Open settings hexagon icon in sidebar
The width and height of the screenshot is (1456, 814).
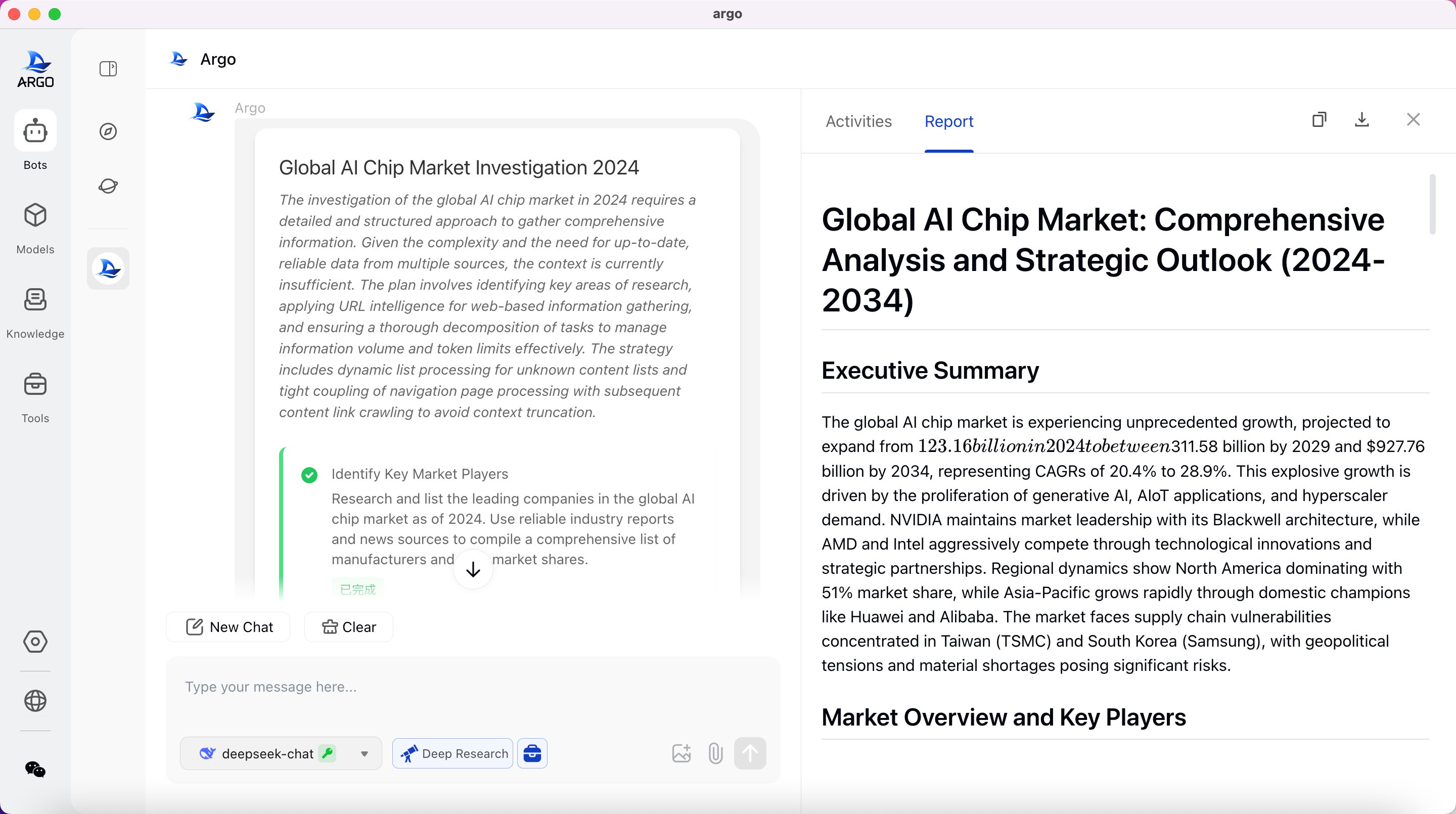click(35, 642)
